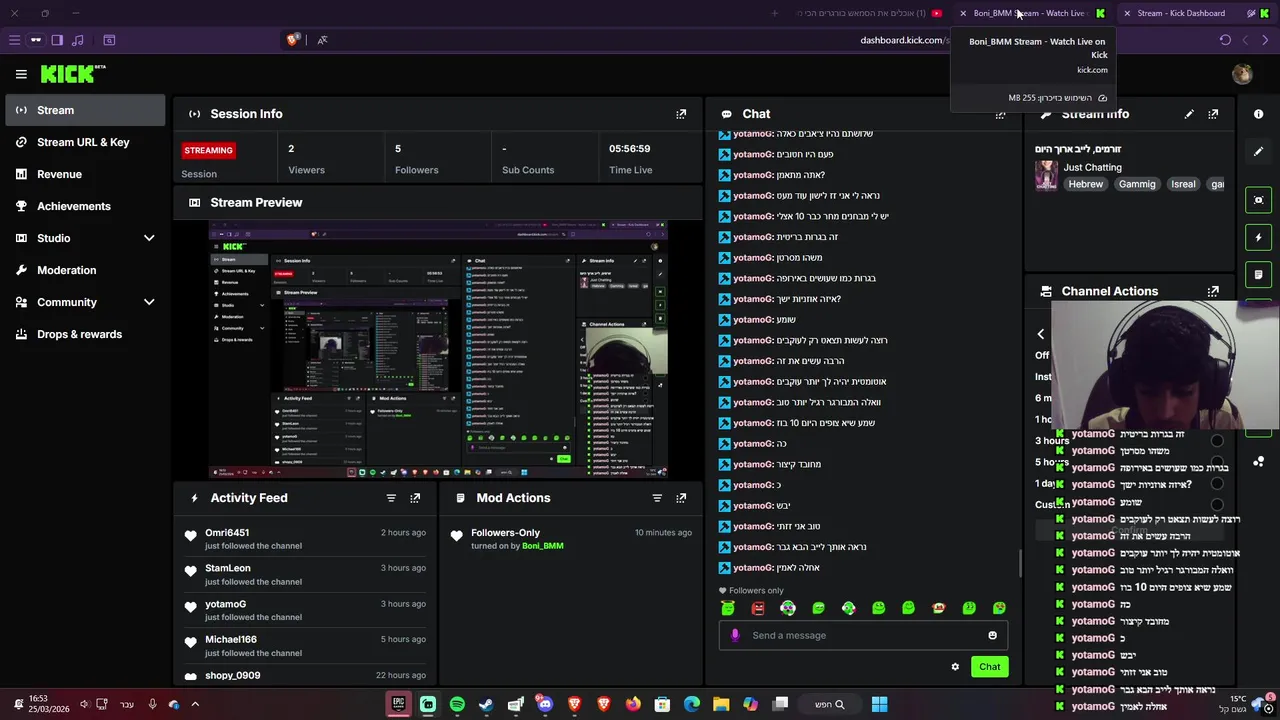Click the chat panel scrollbar
Viewport: 1280px width, 720px height.
click(x=1020, y=563)
